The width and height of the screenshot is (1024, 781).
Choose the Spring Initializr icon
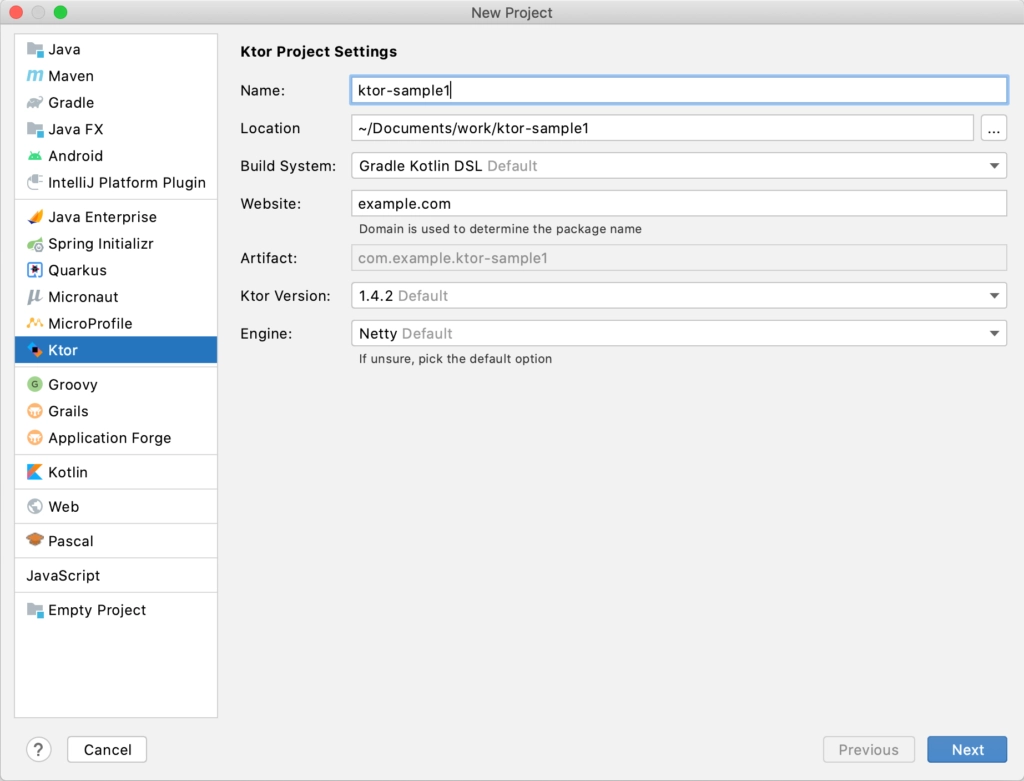click(x=35, y=244)
